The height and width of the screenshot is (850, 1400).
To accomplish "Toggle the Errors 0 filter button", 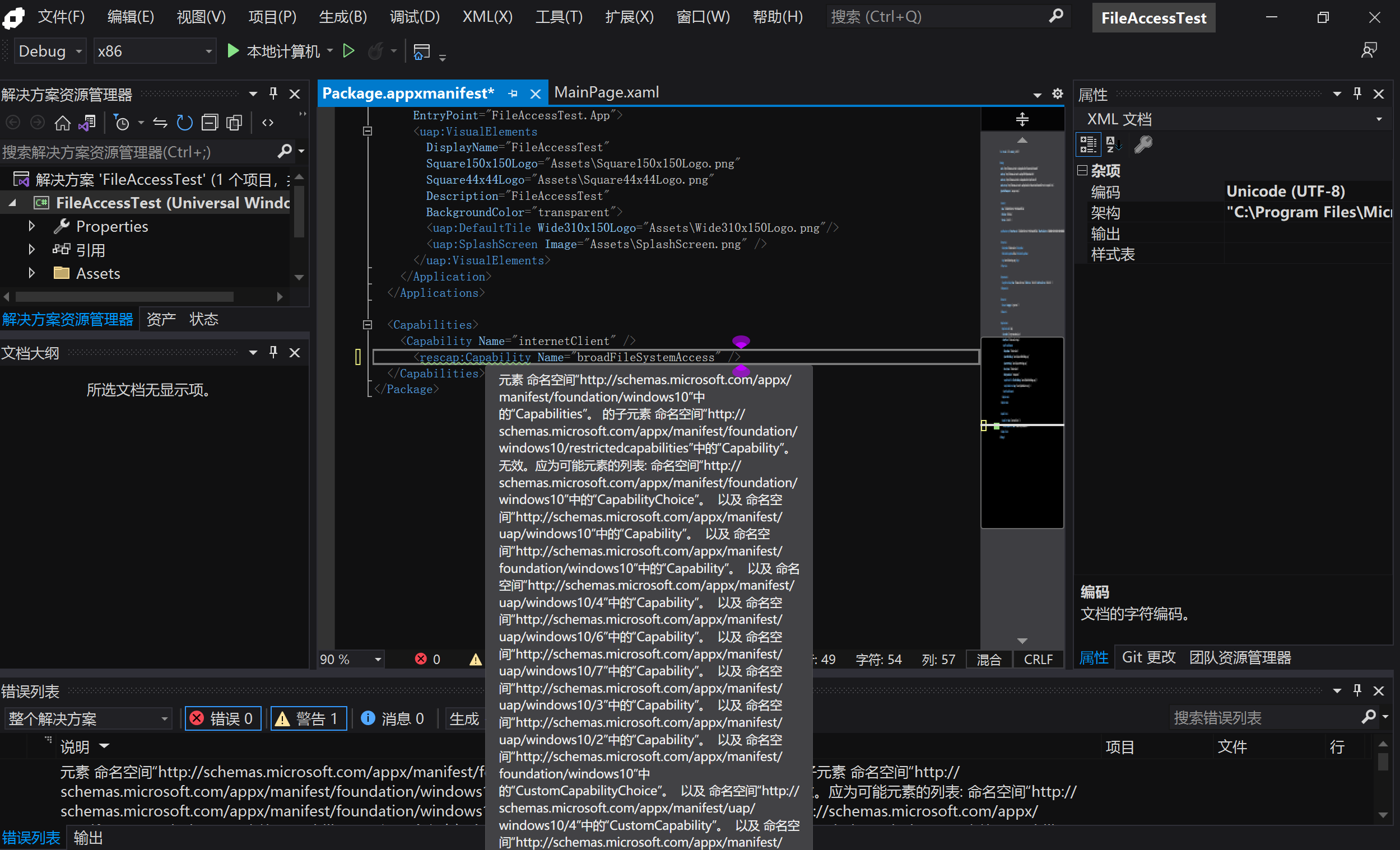I will (223, 719).
